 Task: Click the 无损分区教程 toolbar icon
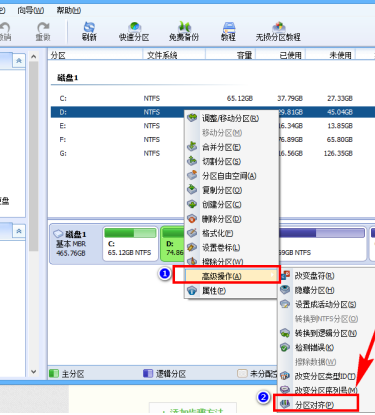[x=278, y=31]
